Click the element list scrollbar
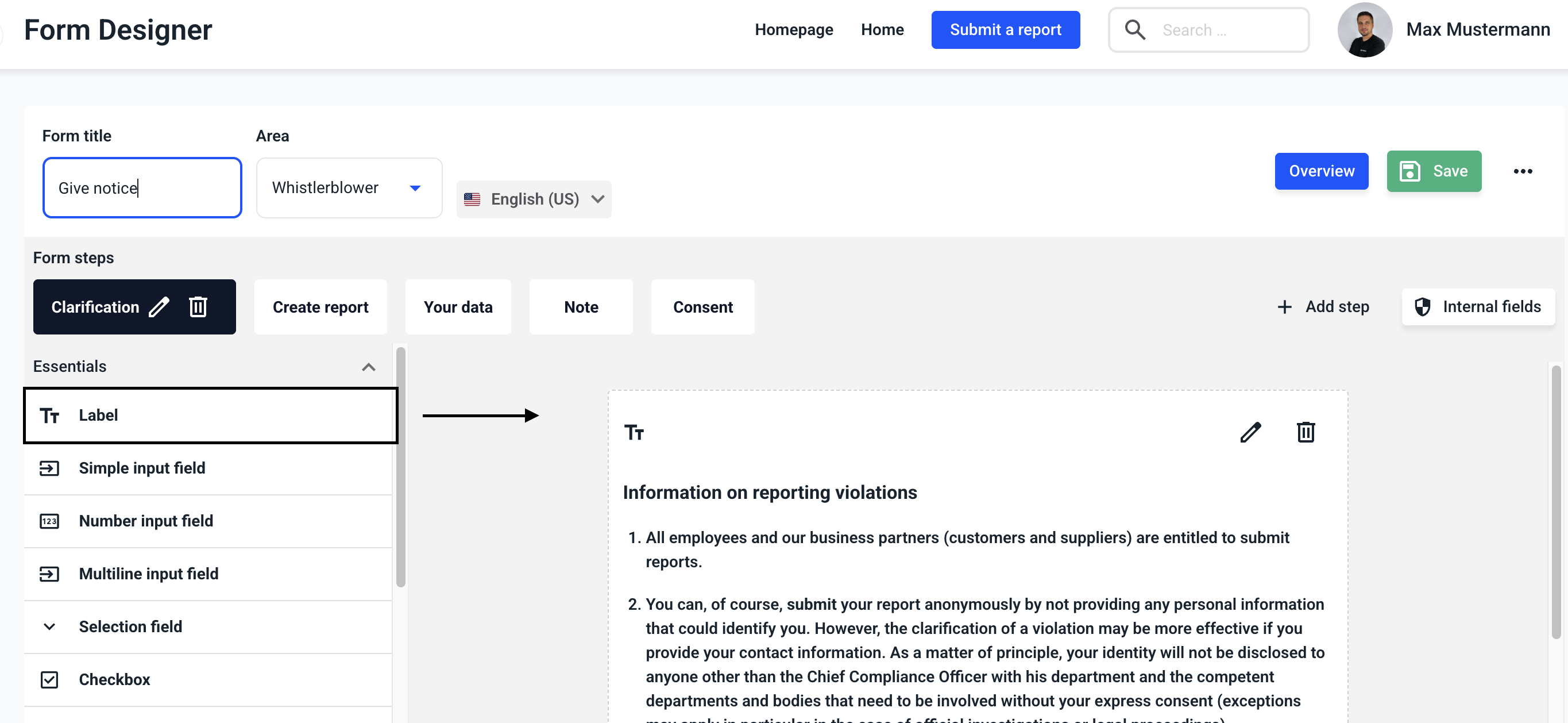This screenshot has width=1568, height=723. click(400, 468)
